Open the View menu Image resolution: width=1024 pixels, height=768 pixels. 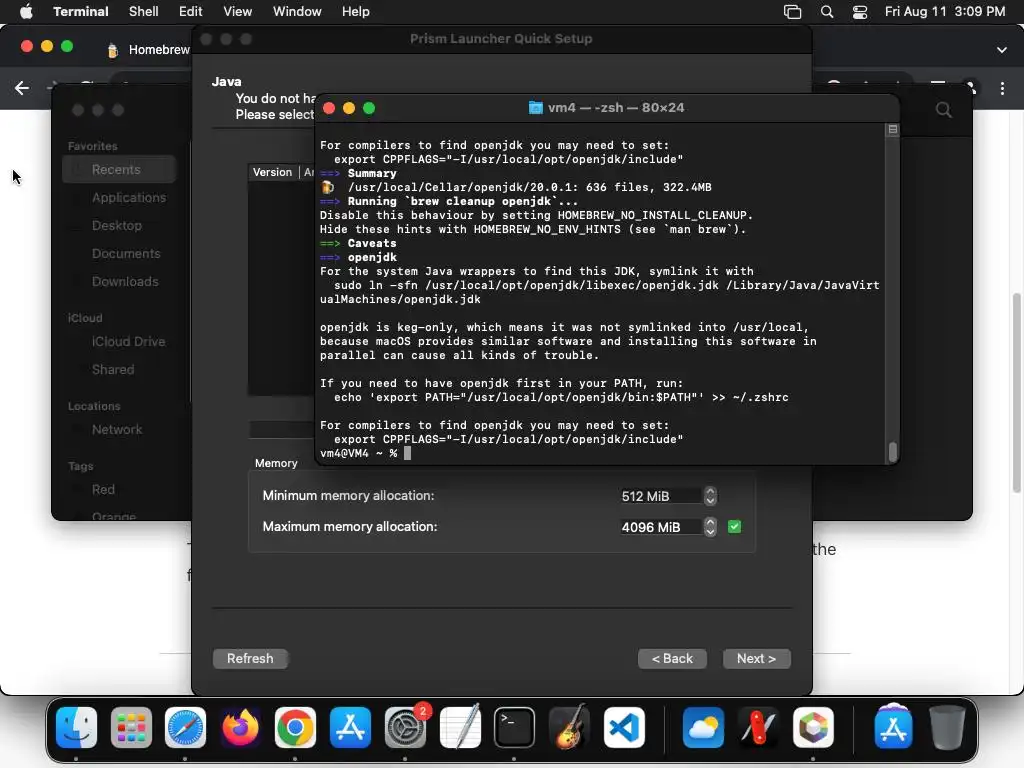tap(237, 11)
